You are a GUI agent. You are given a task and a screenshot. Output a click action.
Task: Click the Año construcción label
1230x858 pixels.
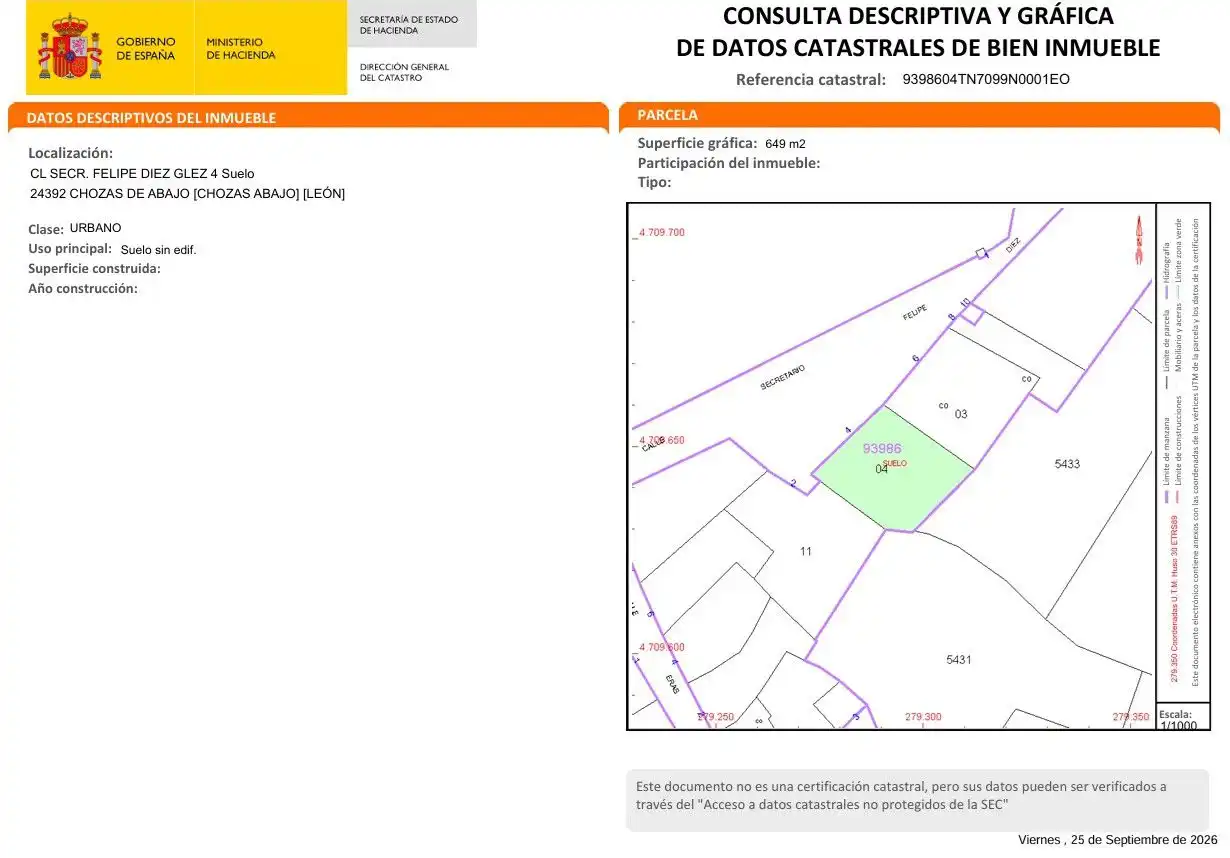click(x=83, y=288)
